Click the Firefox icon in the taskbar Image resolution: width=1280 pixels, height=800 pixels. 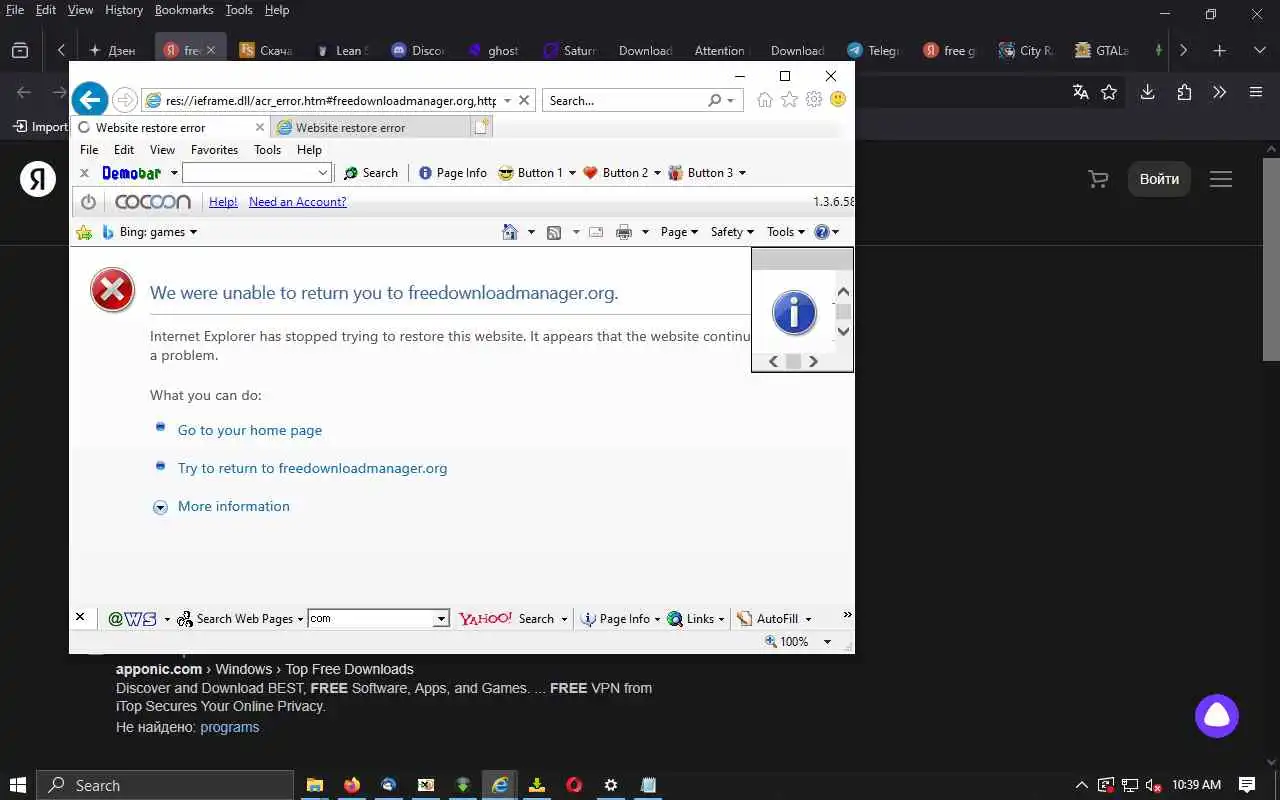pos(351,785)
